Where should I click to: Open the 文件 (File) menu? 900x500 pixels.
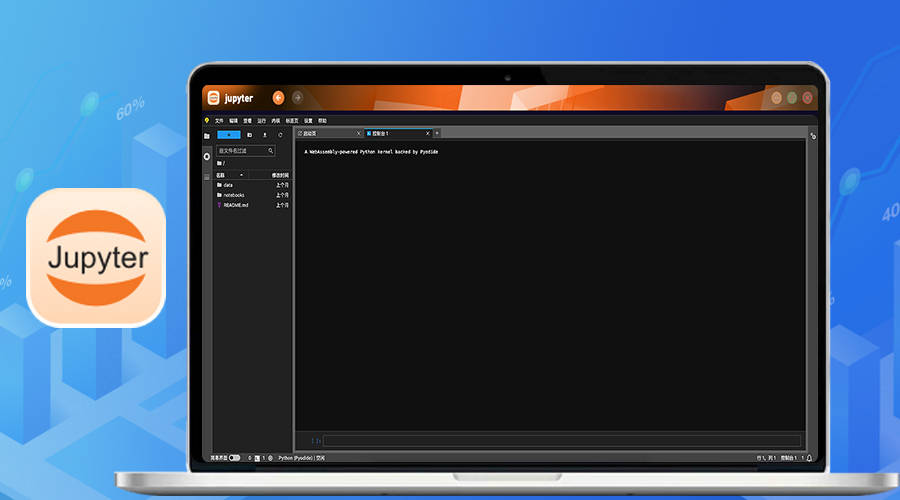[x=219, y=121]
